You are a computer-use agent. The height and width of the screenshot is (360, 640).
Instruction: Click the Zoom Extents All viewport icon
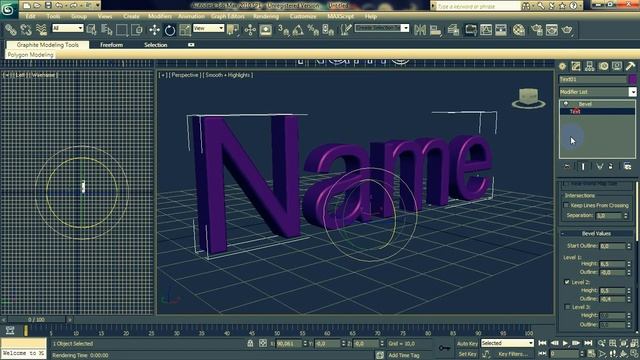tap(634, 343)
